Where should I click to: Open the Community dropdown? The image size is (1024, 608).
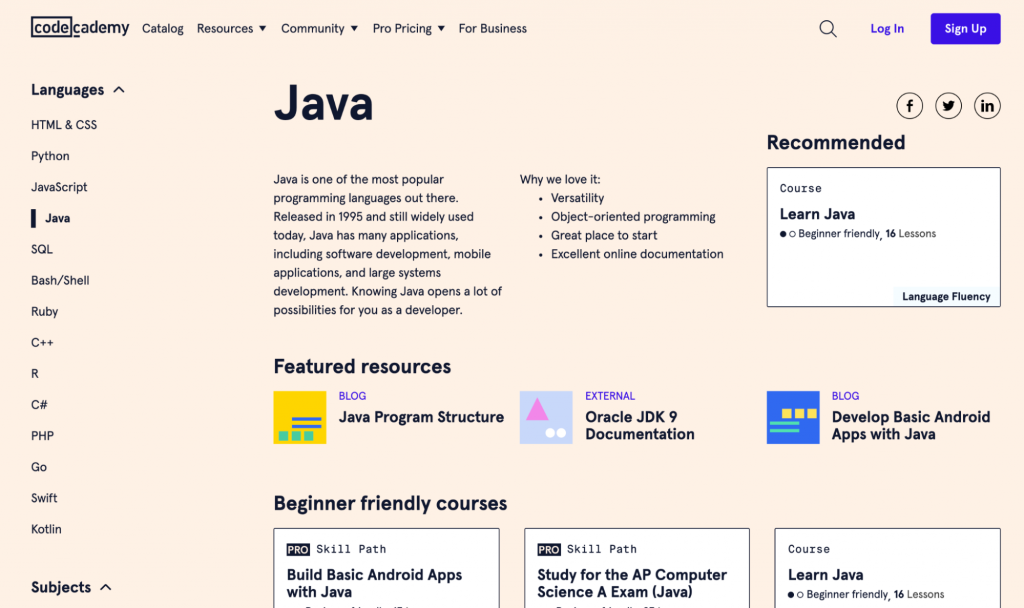(x=319, y=28)
